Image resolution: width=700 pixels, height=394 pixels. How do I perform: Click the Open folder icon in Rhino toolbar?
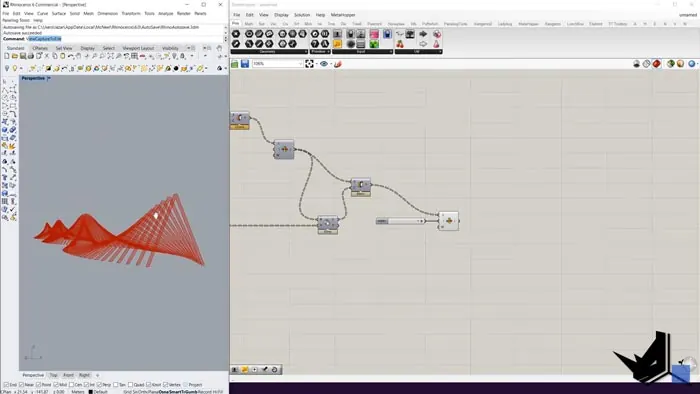[x=15, y=56]
